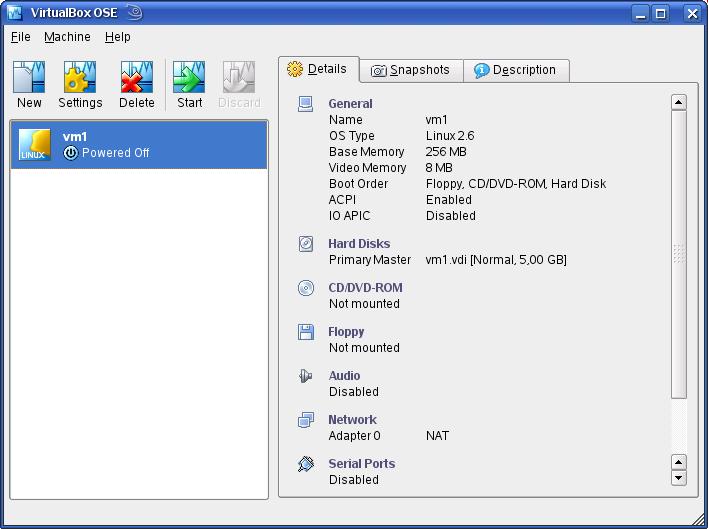708x529 pixels.
Task: Click the Serial Ports connector icon
Action: (306, 464)
